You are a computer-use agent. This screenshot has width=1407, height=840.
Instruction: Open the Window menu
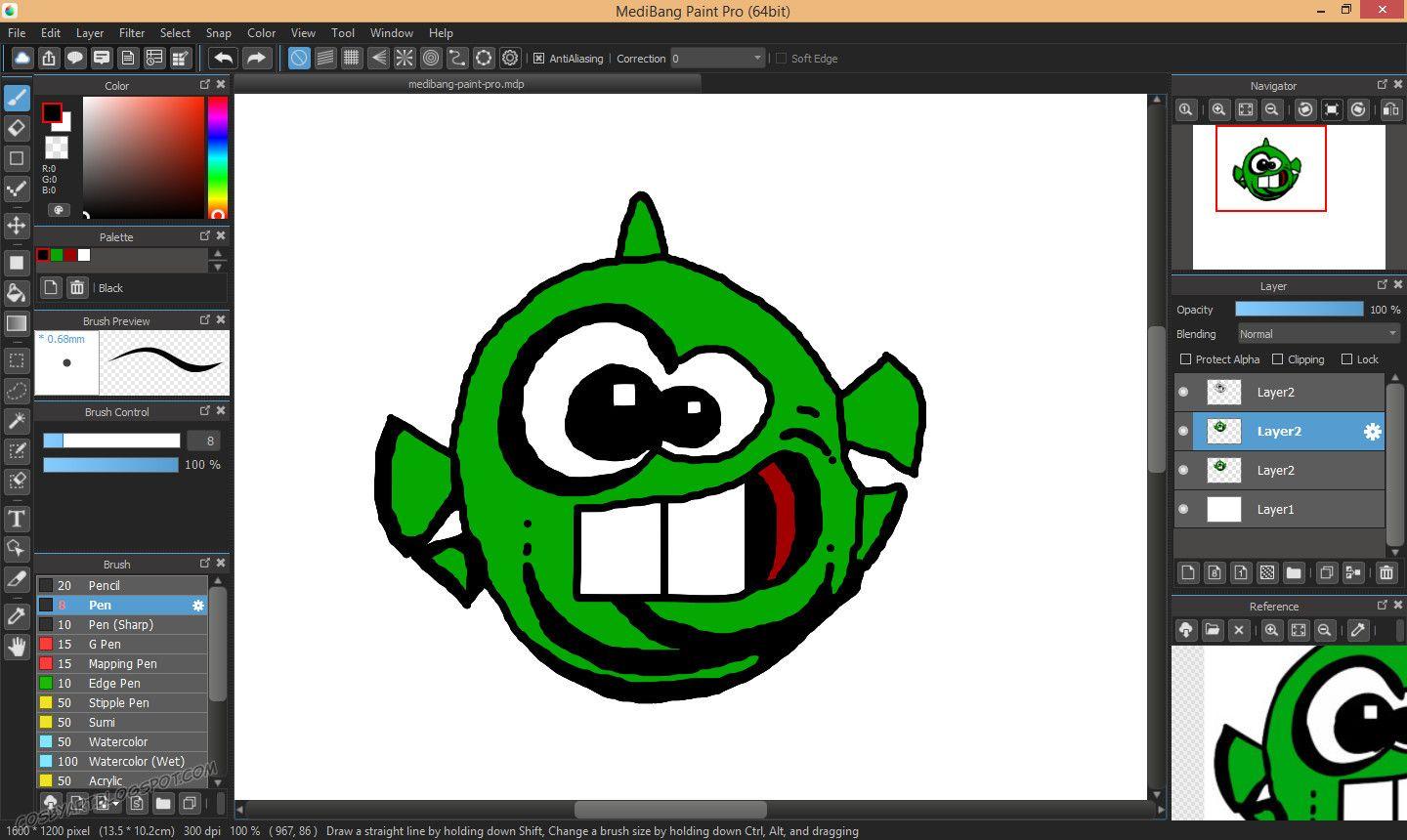pyautogui.click(x=391, y=32)
